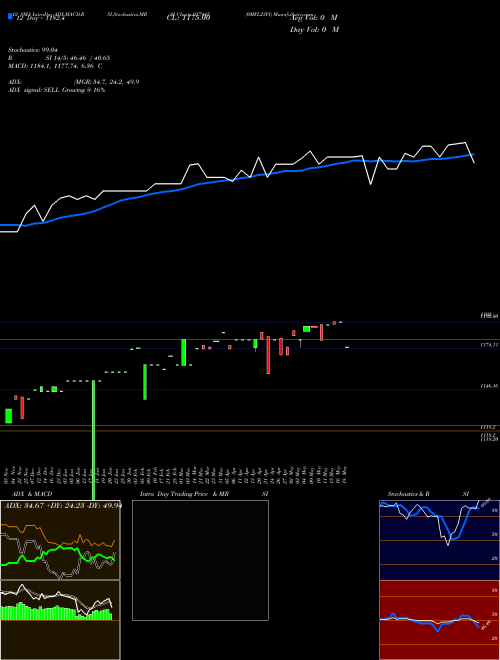Click the green MACD histogram bars
This screenshot has height=660, width=500.
point(56,612)
